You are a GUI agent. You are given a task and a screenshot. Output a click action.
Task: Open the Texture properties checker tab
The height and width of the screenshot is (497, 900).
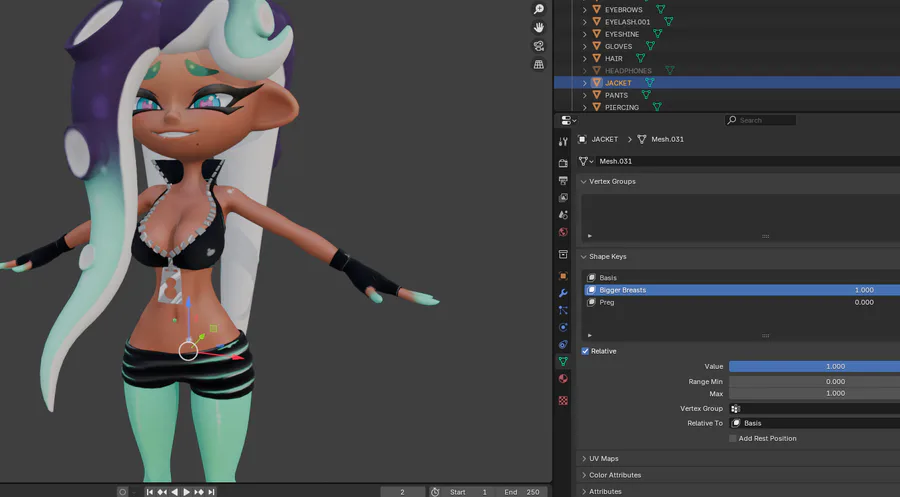pyautogui.click(x=563, y=400)
